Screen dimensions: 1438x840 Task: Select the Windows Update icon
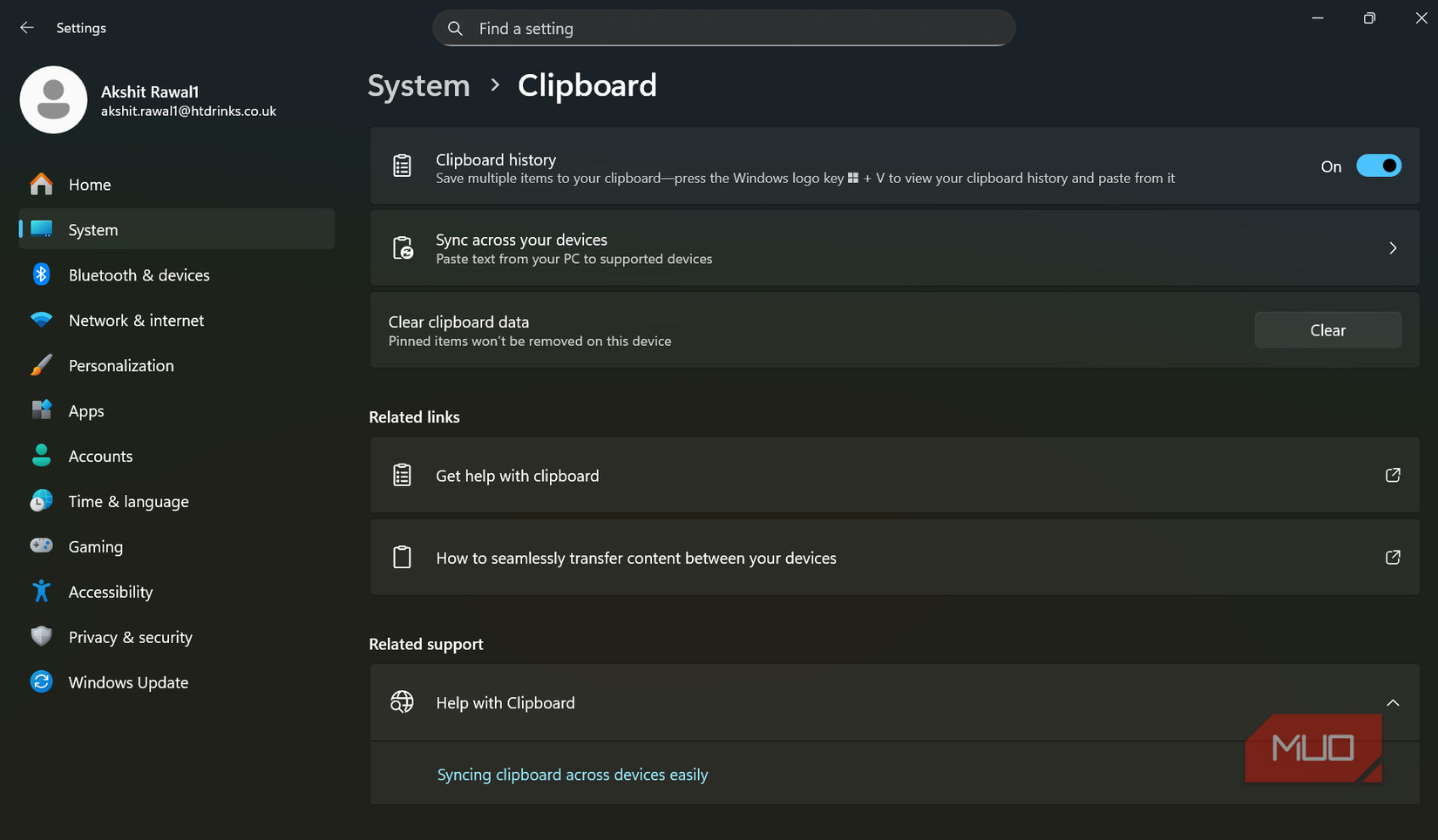41,682
